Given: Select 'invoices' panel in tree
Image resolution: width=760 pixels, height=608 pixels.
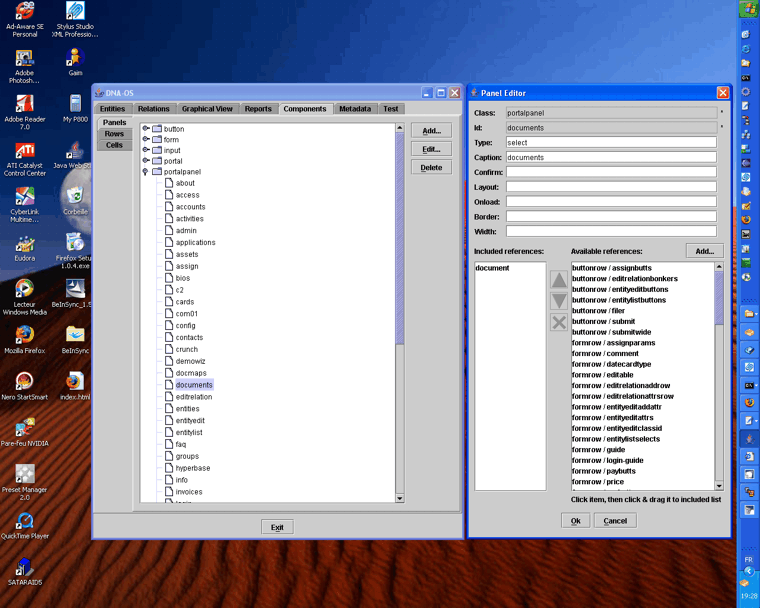Looking at the screenshot, I should point(189,492).
